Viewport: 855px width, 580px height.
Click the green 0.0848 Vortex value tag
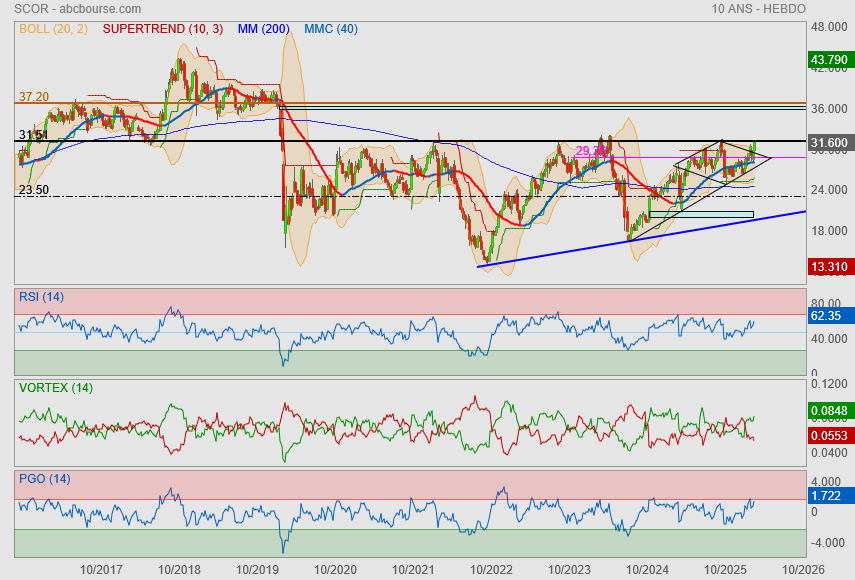tap(829, 409)
